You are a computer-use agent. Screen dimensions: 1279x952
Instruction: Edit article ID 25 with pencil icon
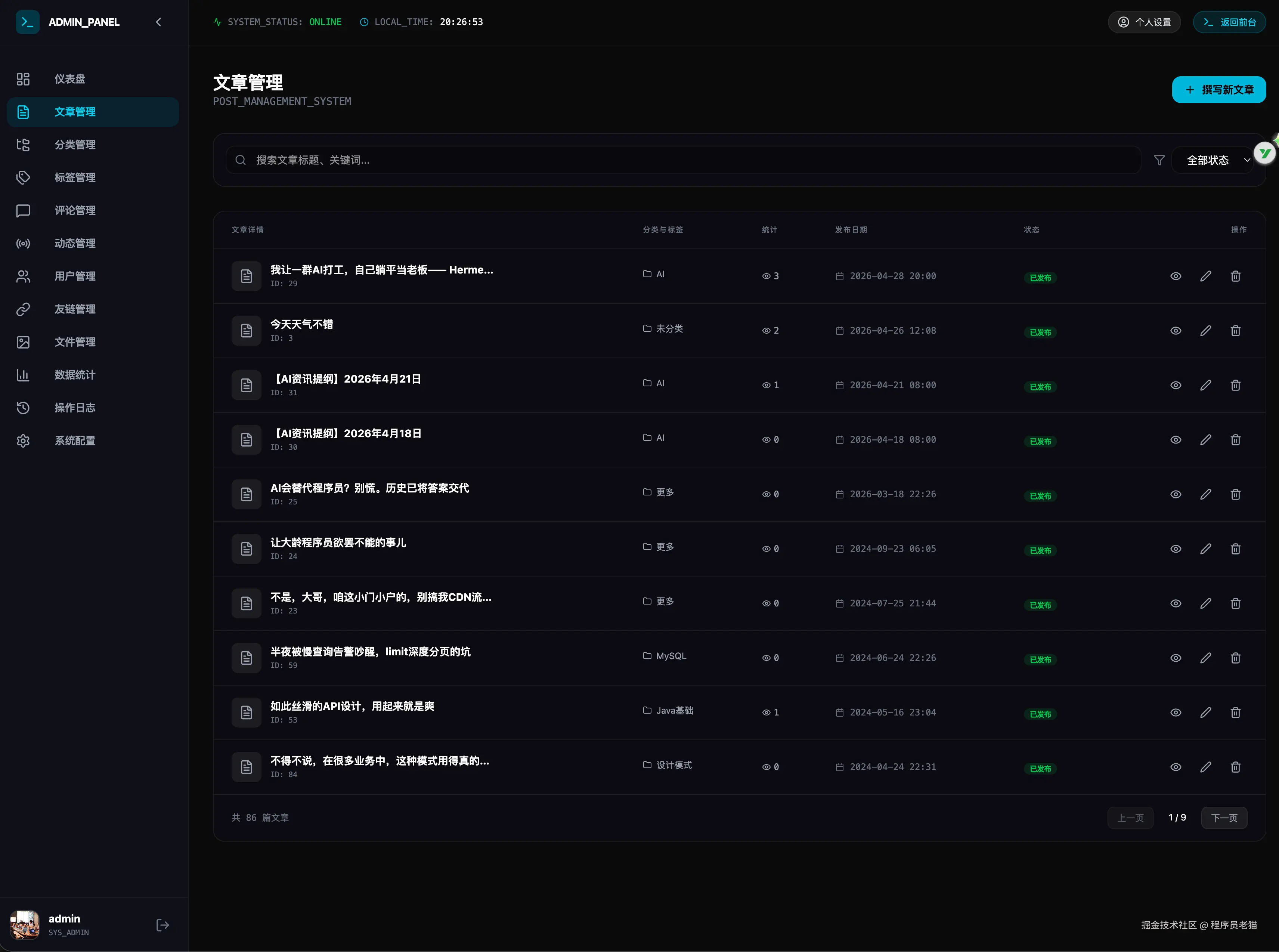point(1205,494)
